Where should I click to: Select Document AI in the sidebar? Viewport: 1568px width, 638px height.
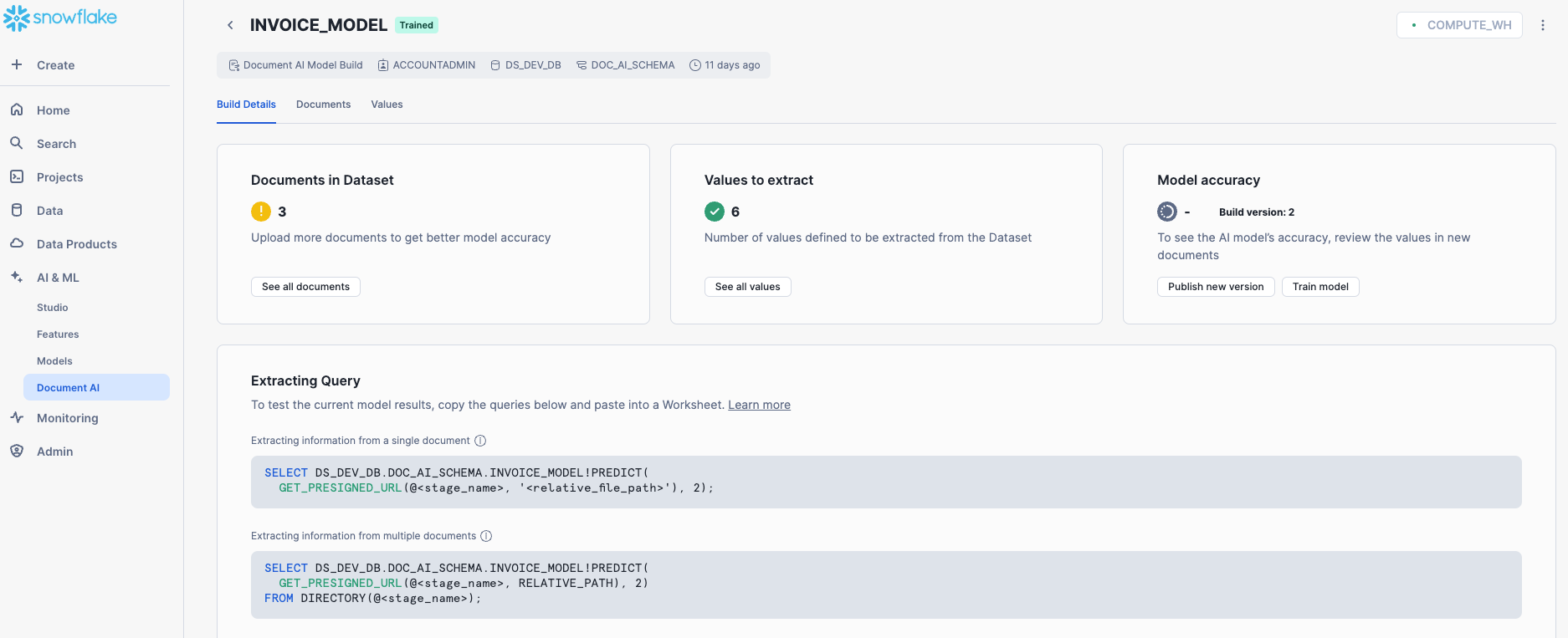click(x=68, y=387)
